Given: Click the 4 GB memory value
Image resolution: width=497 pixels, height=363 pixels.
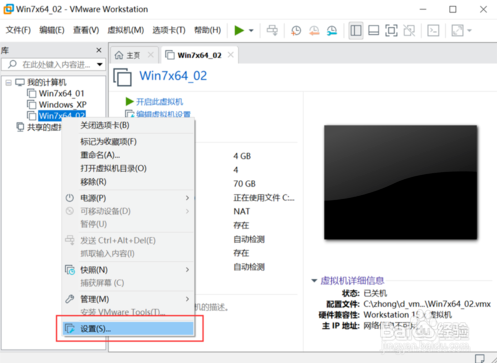Looking at the screenshot, I should pos(242,156).
